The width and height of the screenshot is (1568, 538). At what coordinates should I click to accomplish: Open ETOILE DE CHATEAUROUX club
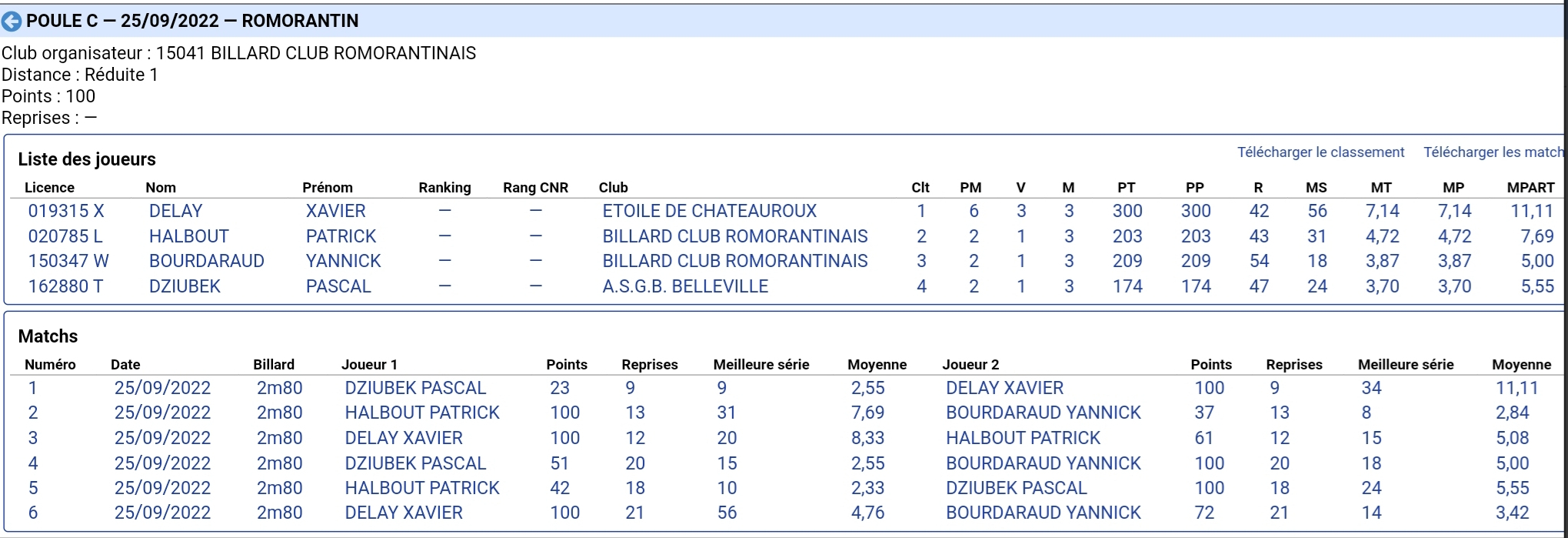pyautogui.click(x=709, y=211)
